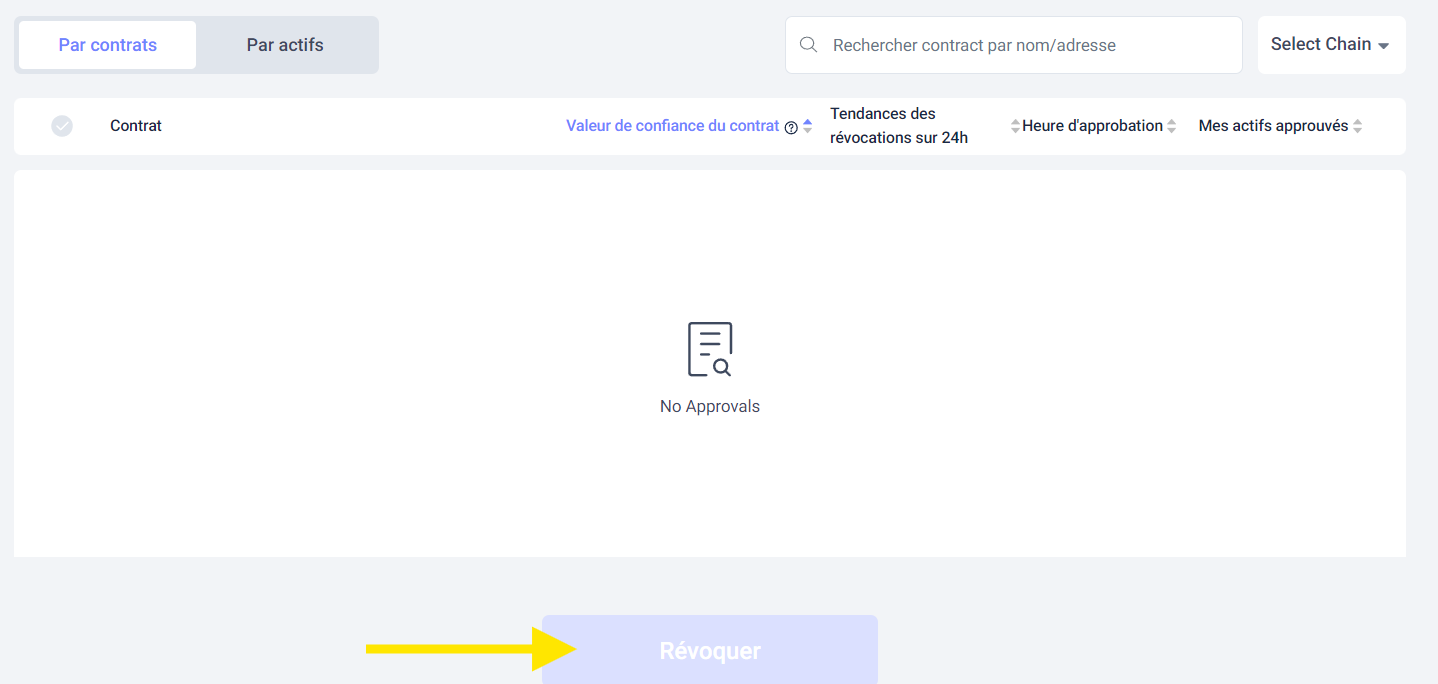Click the search magnifier icon
Screen dimensions: 1438x684
[808, 44]
